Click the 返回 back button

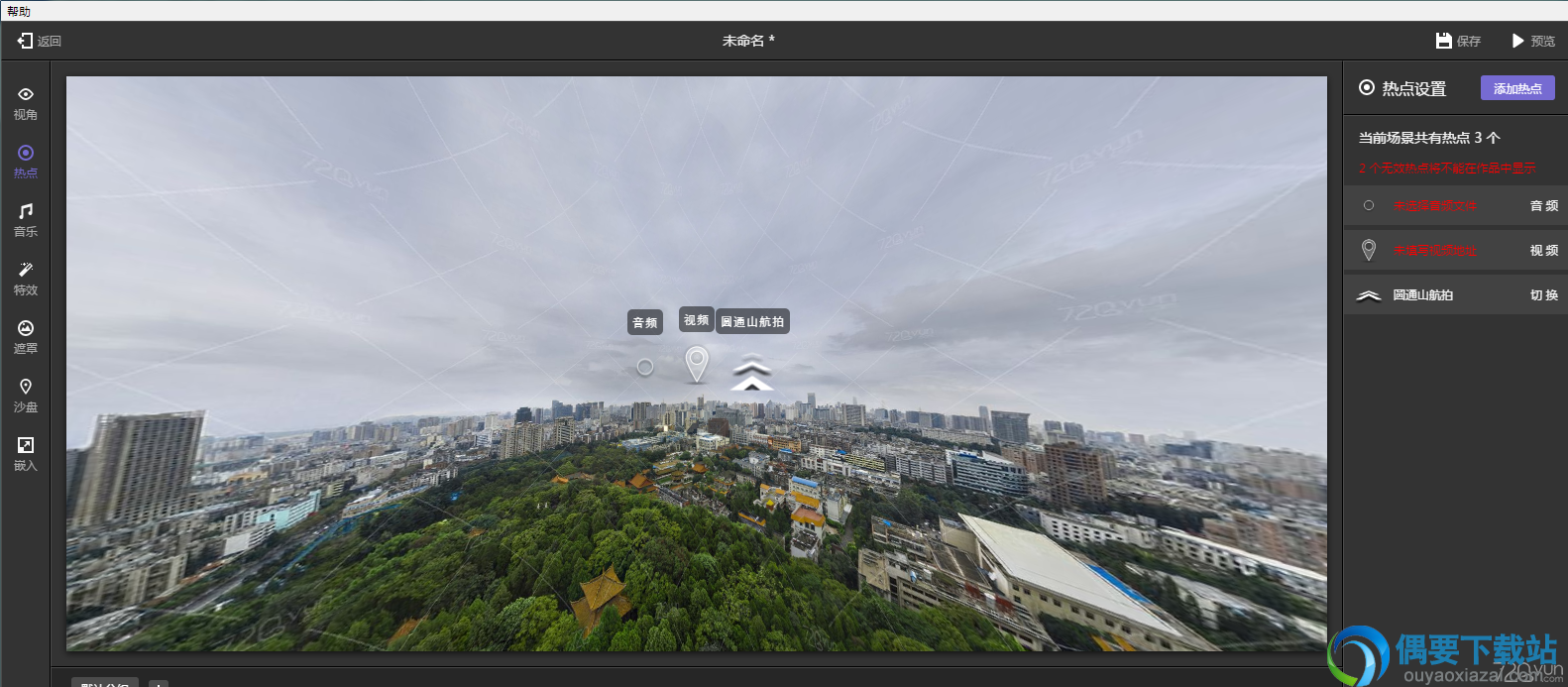[40, 41]
